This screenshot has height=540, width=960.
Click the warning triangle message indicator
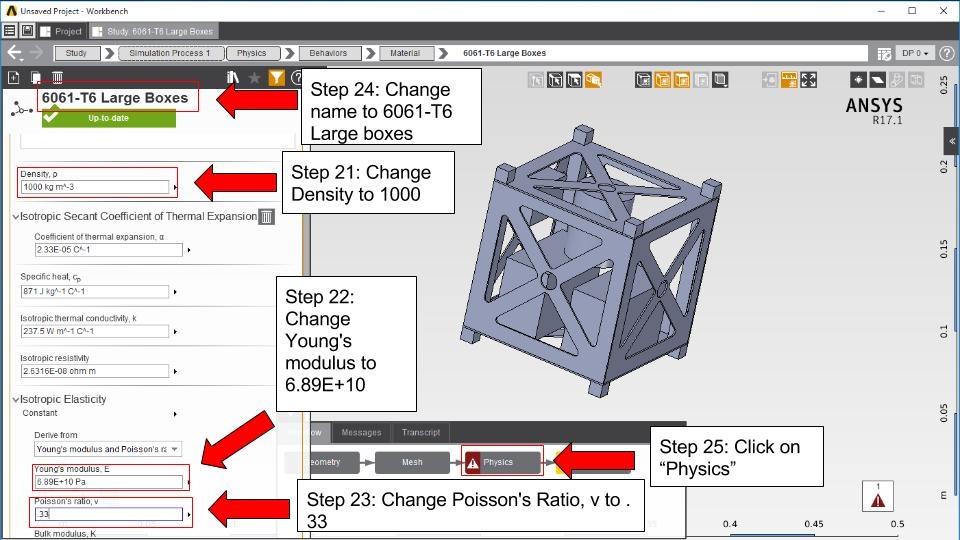[x=878, y=497]
